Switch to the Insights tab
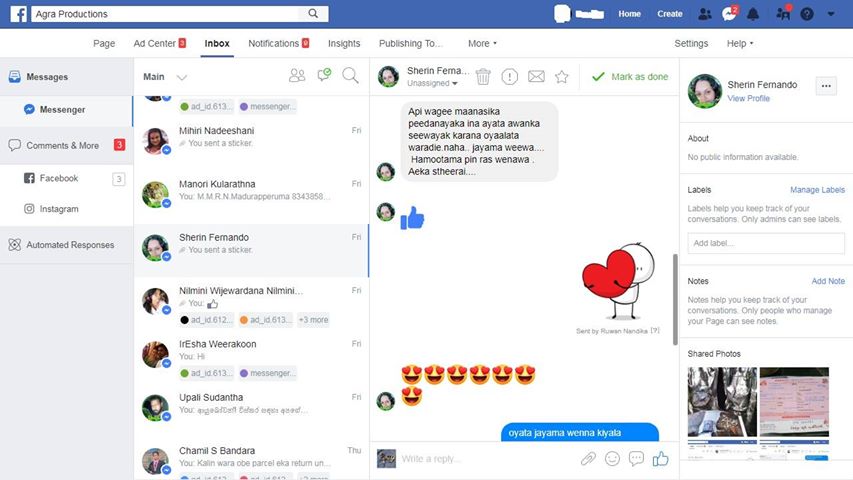Screen dimensions: 853x480 point(344,44)
